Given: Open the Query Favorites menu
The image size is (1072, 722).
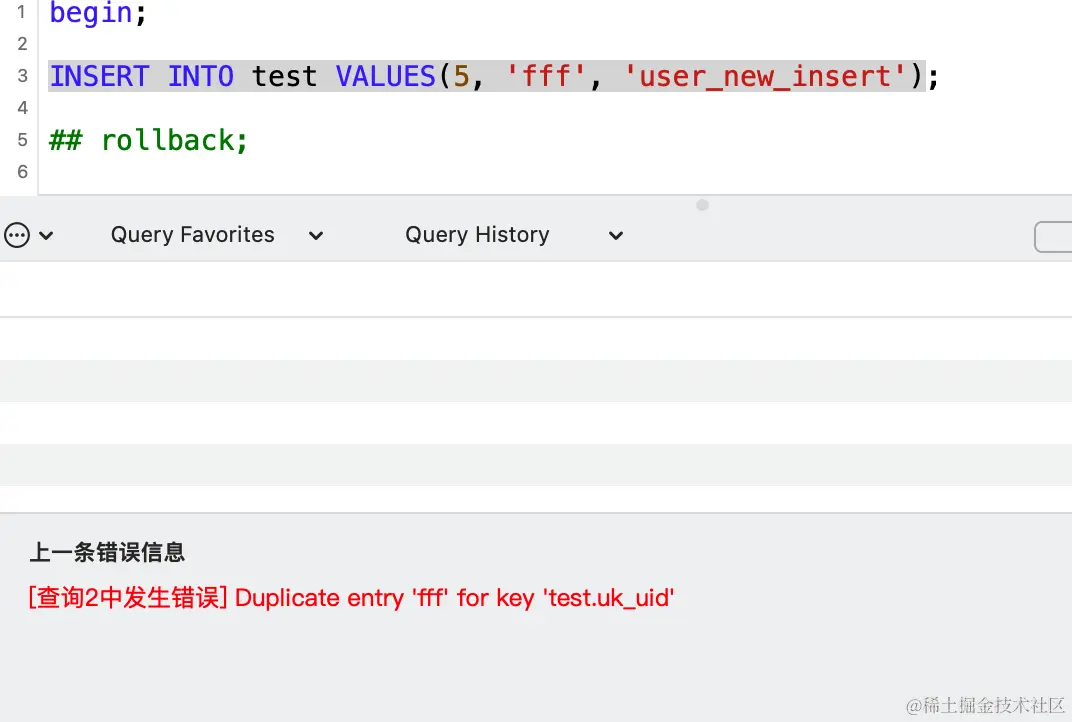Looking at the screenshot, I should (193, 235).
